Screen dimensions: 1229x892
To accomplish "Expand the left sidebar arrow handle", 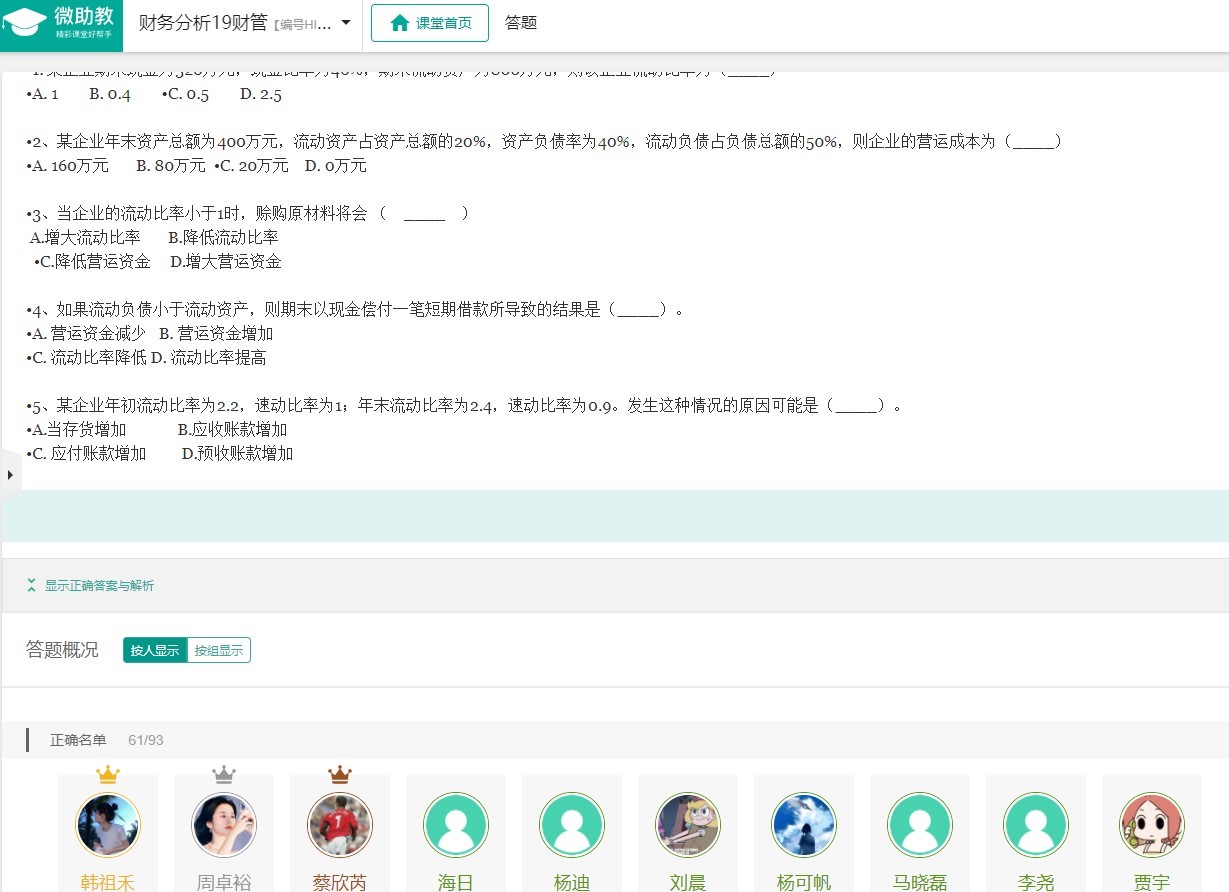I will pos(10,474).
